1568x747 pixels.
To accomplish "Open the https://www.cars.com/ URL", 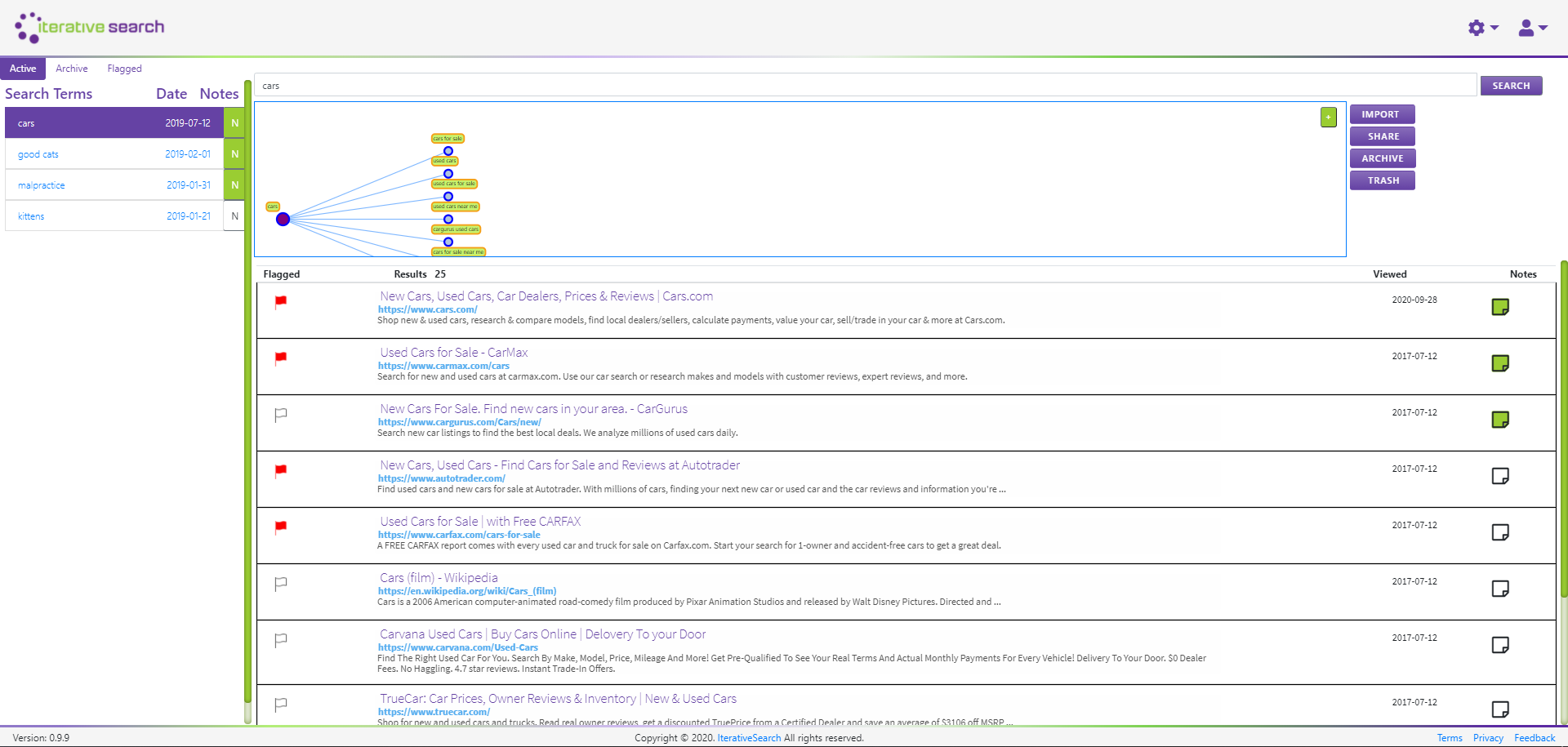I will click(427, 309).
